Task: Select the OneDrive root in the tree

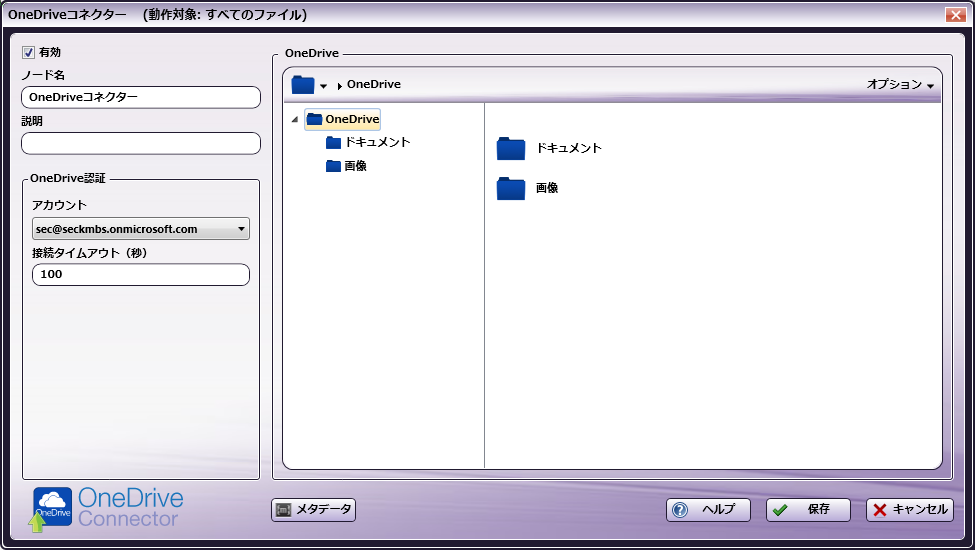Action: coord(343,119)
